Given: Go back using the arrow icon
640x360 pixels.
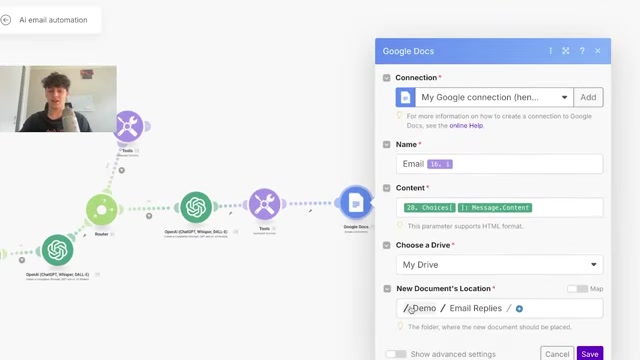Looking at the screenshot, I should (6, 20).
